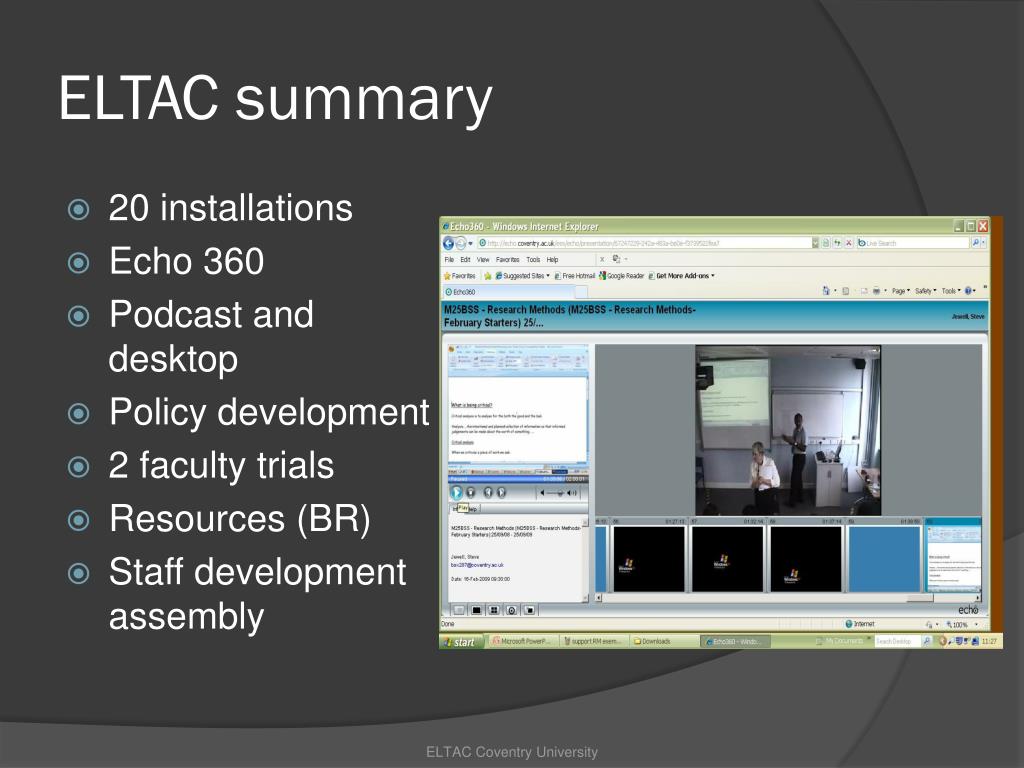
Task: Click the Live Search input field
Action: tap(912, 243)
